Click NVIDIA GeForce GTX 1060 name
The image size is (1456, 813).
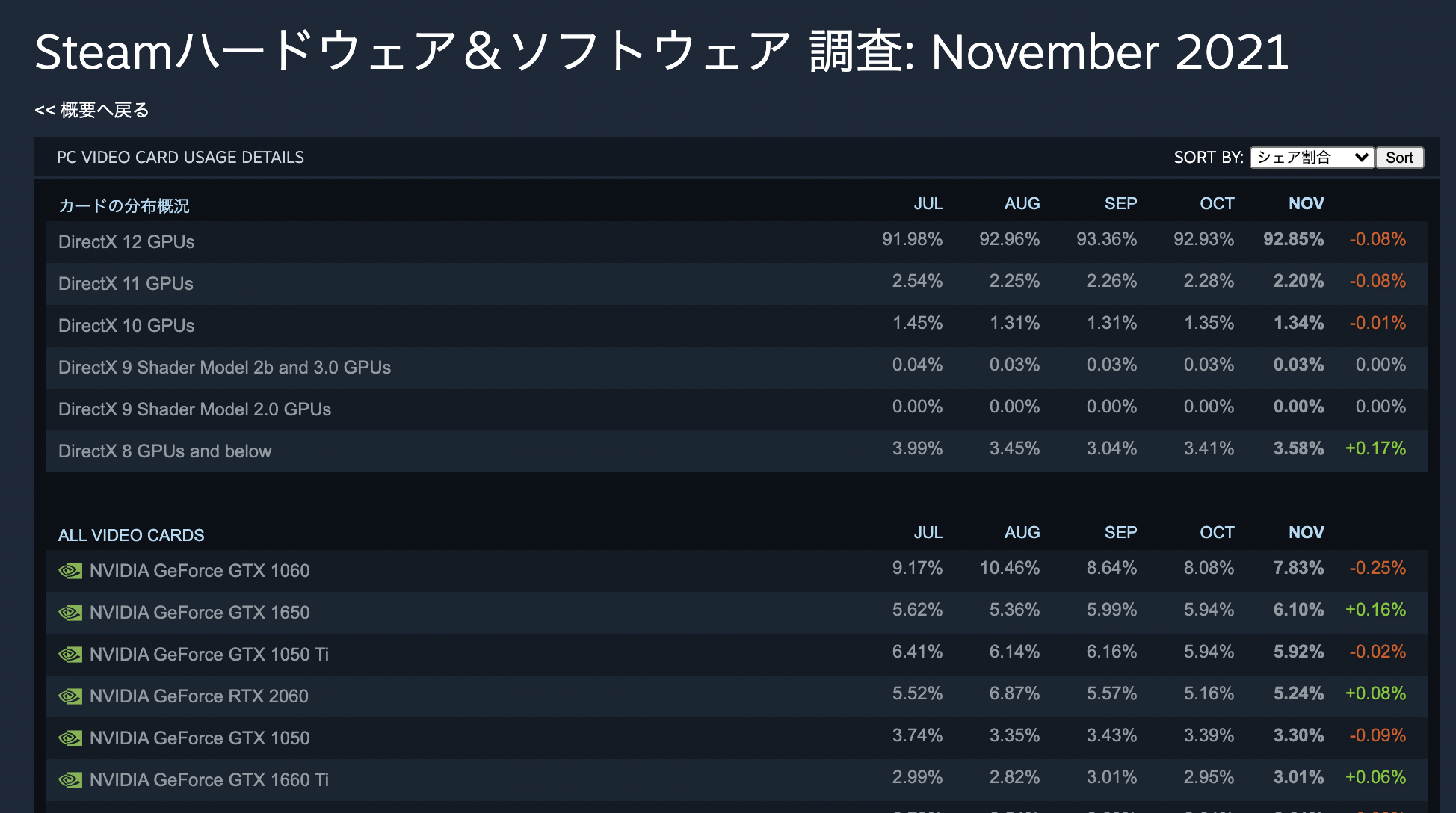coord(200,571)
